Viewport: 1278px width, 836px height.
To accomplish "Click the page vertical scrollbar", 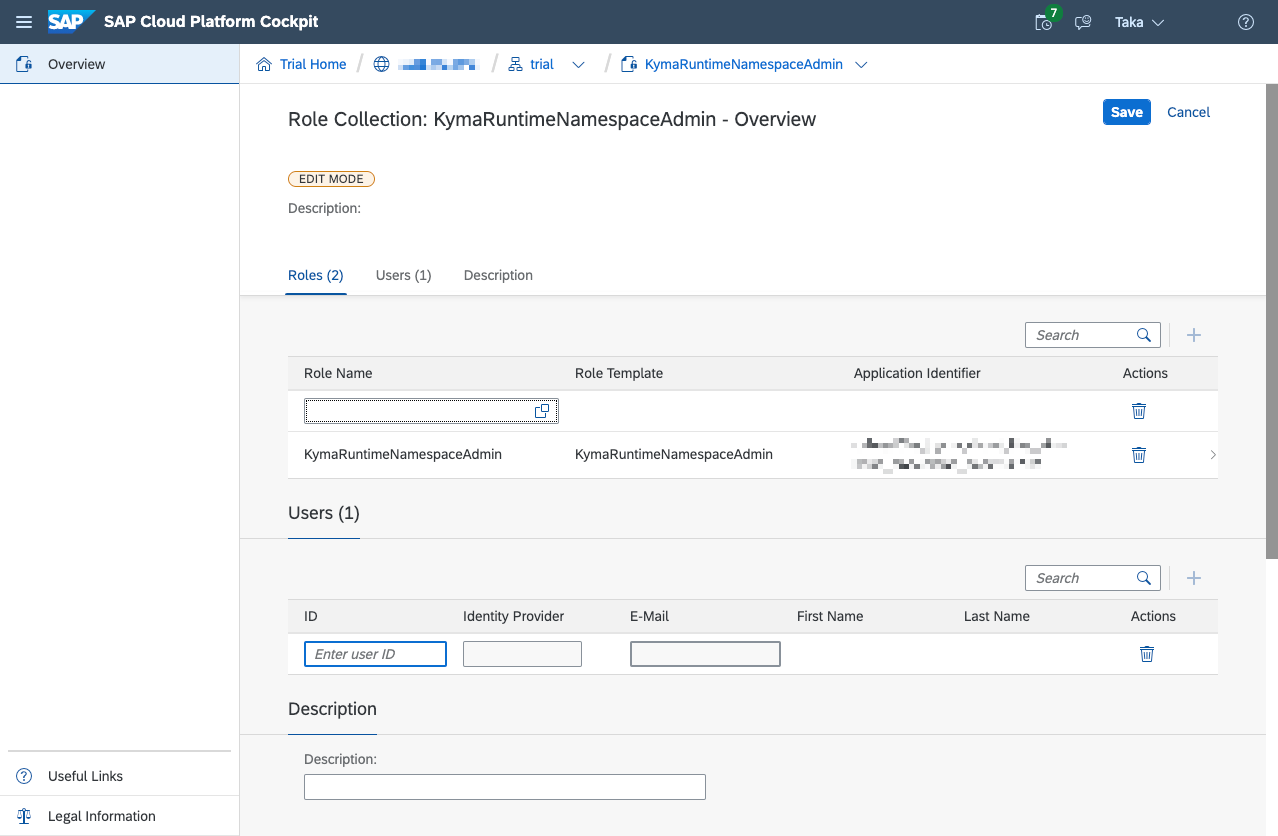I will point(1272,322).
